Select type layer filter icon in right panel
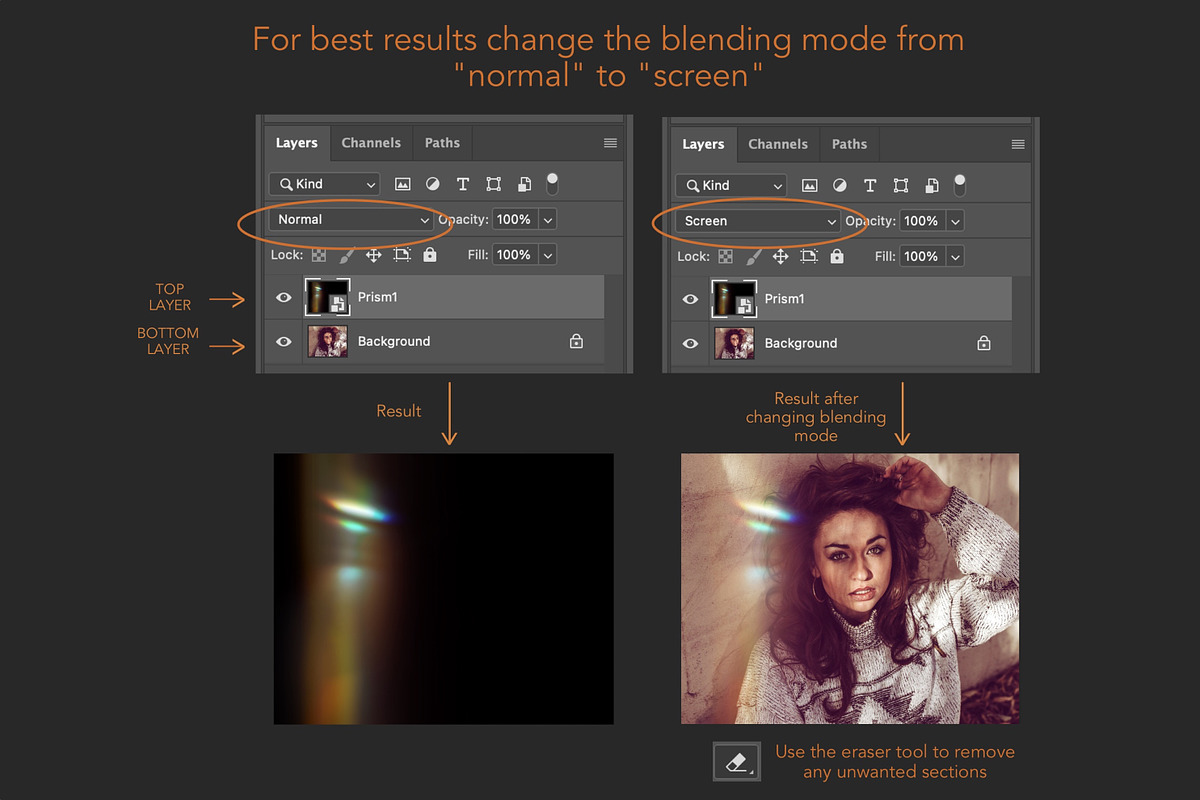Screen dimensions: 1200x800 [x=870, y=185]
